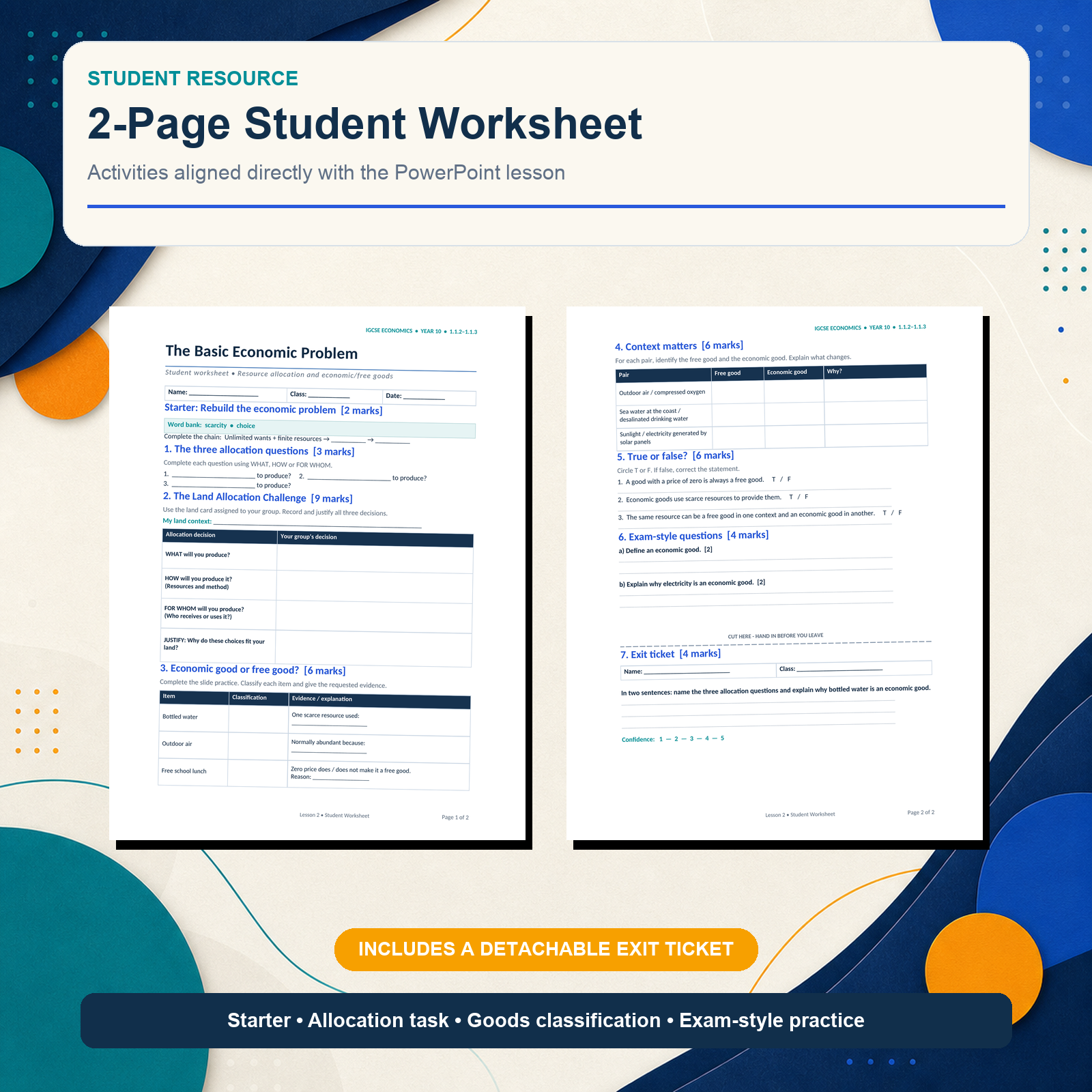Click the "Word bank" highlighted strip
The image size is (1092, 1092).
pos(320,428)
